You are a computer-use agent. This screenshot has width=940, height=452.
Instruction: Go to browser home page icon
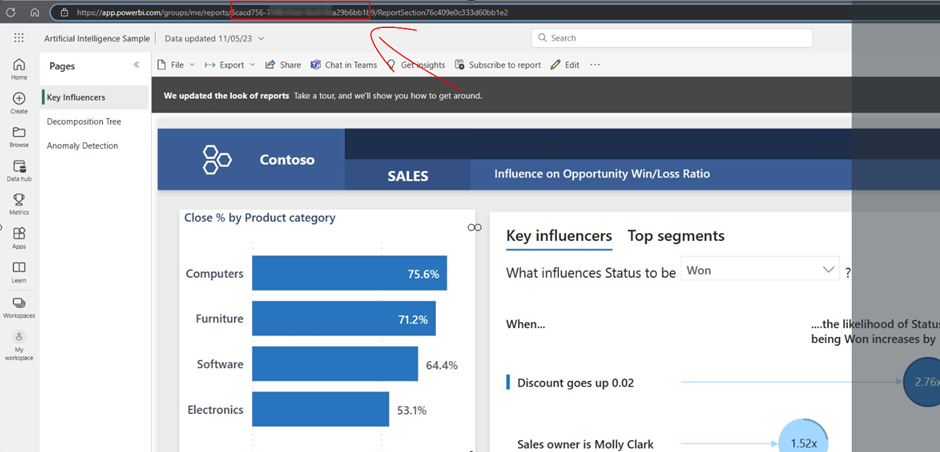pos(35,12)
